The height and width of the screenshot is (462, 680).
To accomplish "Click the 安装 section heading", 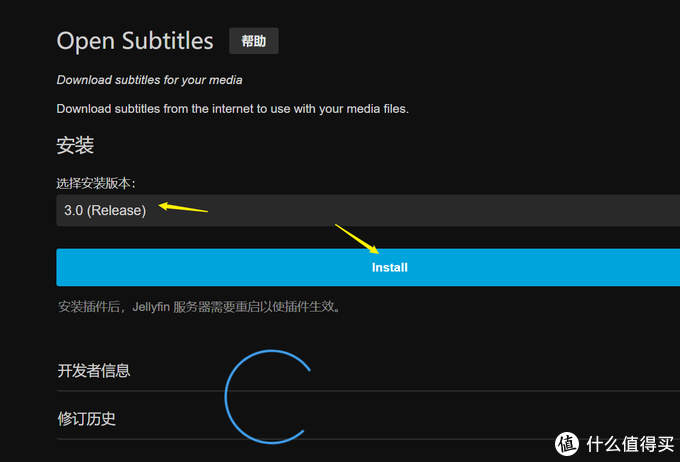I will [x=75, y=146].
